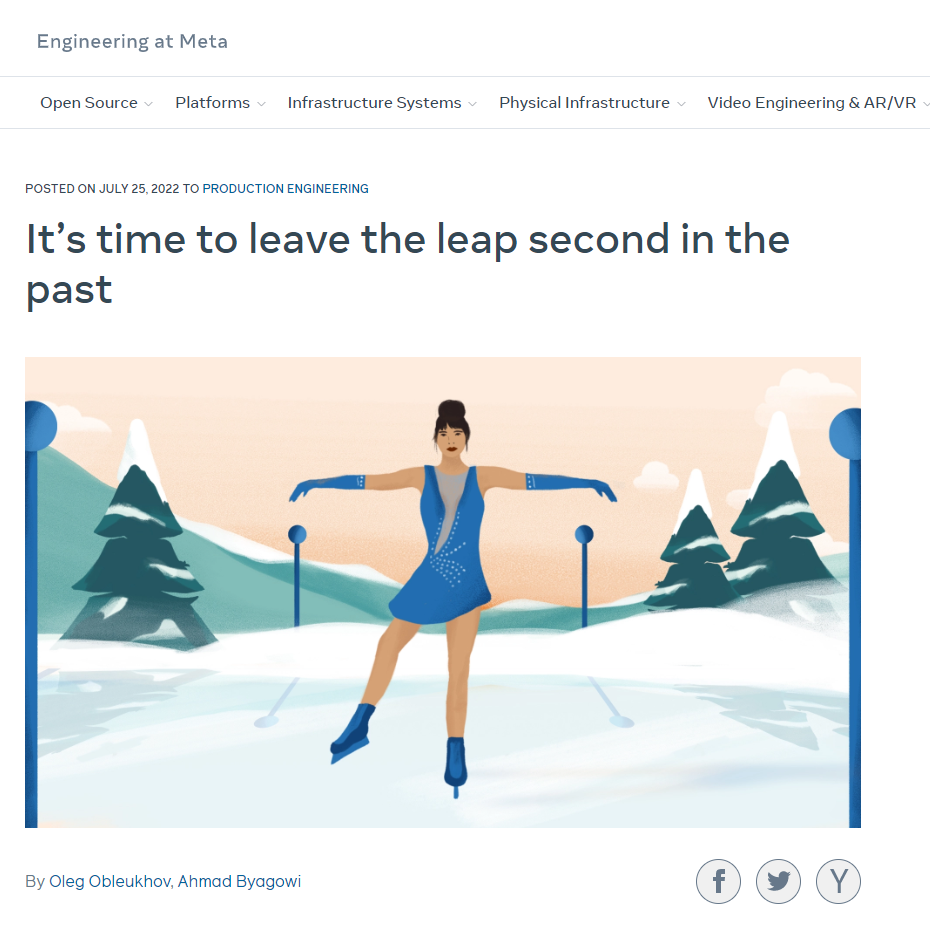
Task: Expand chevron after Video Engineering & AR/VR
Action: pos(926,104)
